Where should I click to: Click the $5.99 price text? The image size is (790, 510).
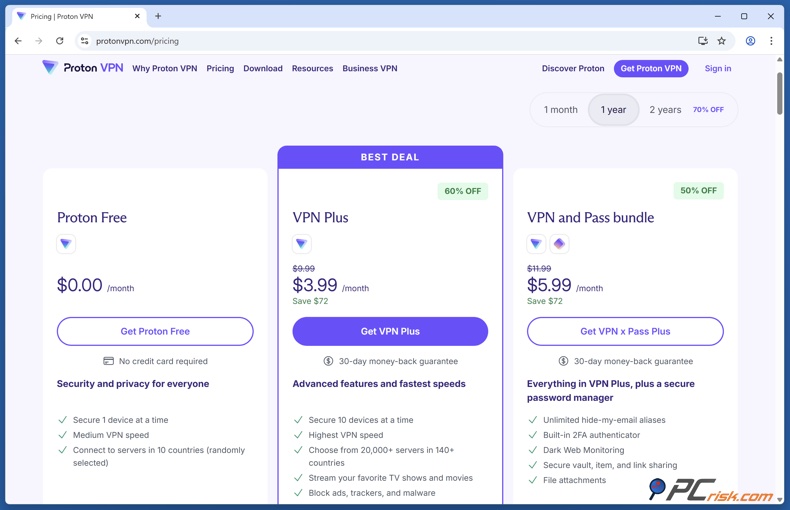[x=549, y=285]
